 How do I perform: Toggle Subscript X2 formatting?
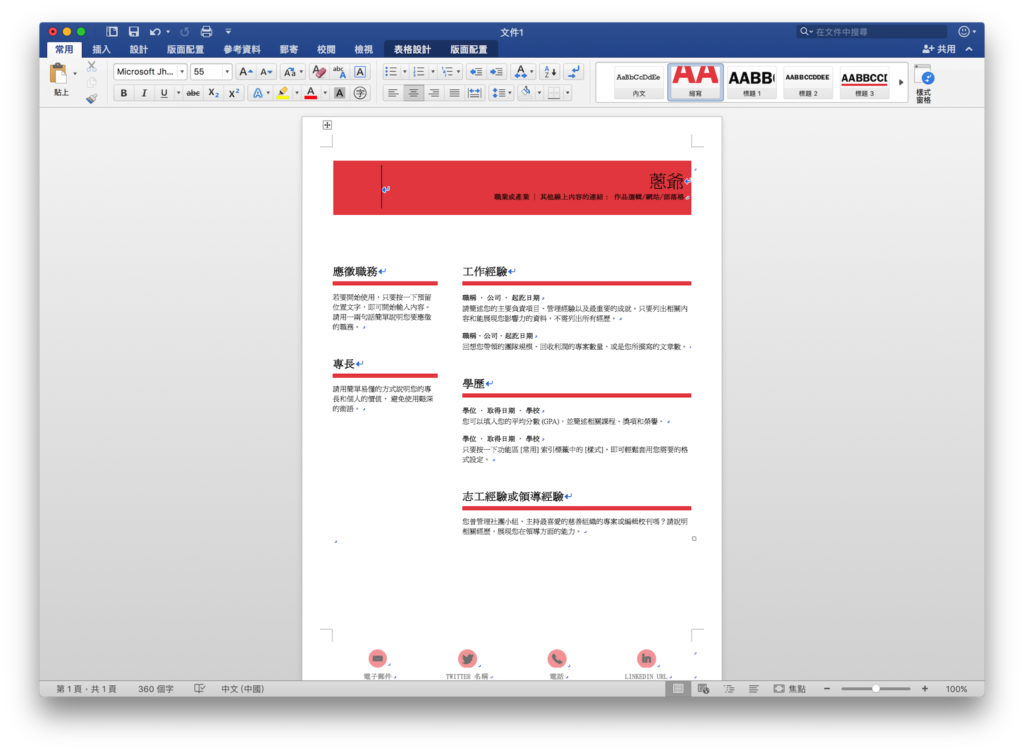tap(214, 93)
